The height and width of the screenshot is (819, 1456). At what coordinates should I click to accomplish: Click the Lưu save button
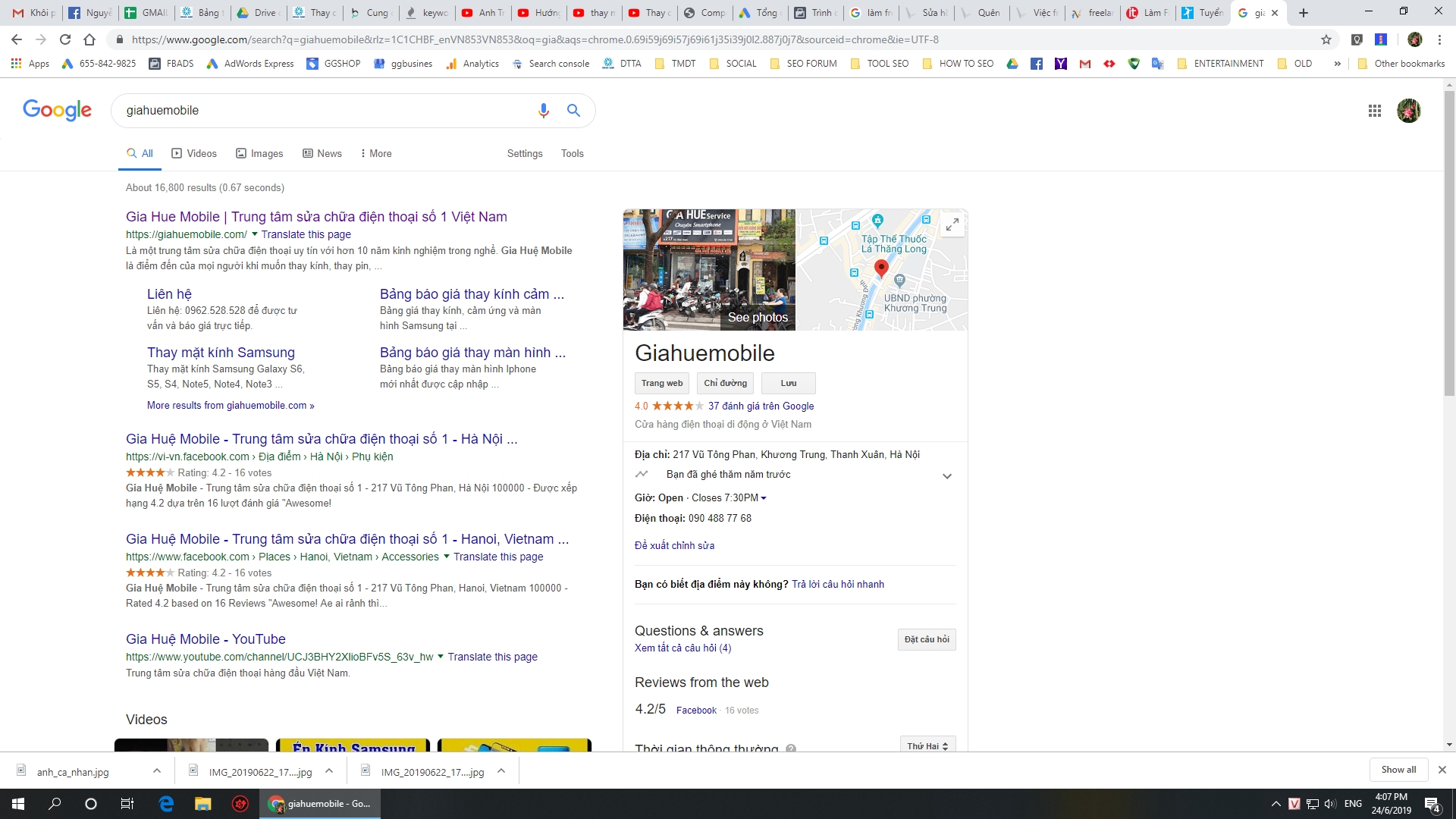click(789, 383)
